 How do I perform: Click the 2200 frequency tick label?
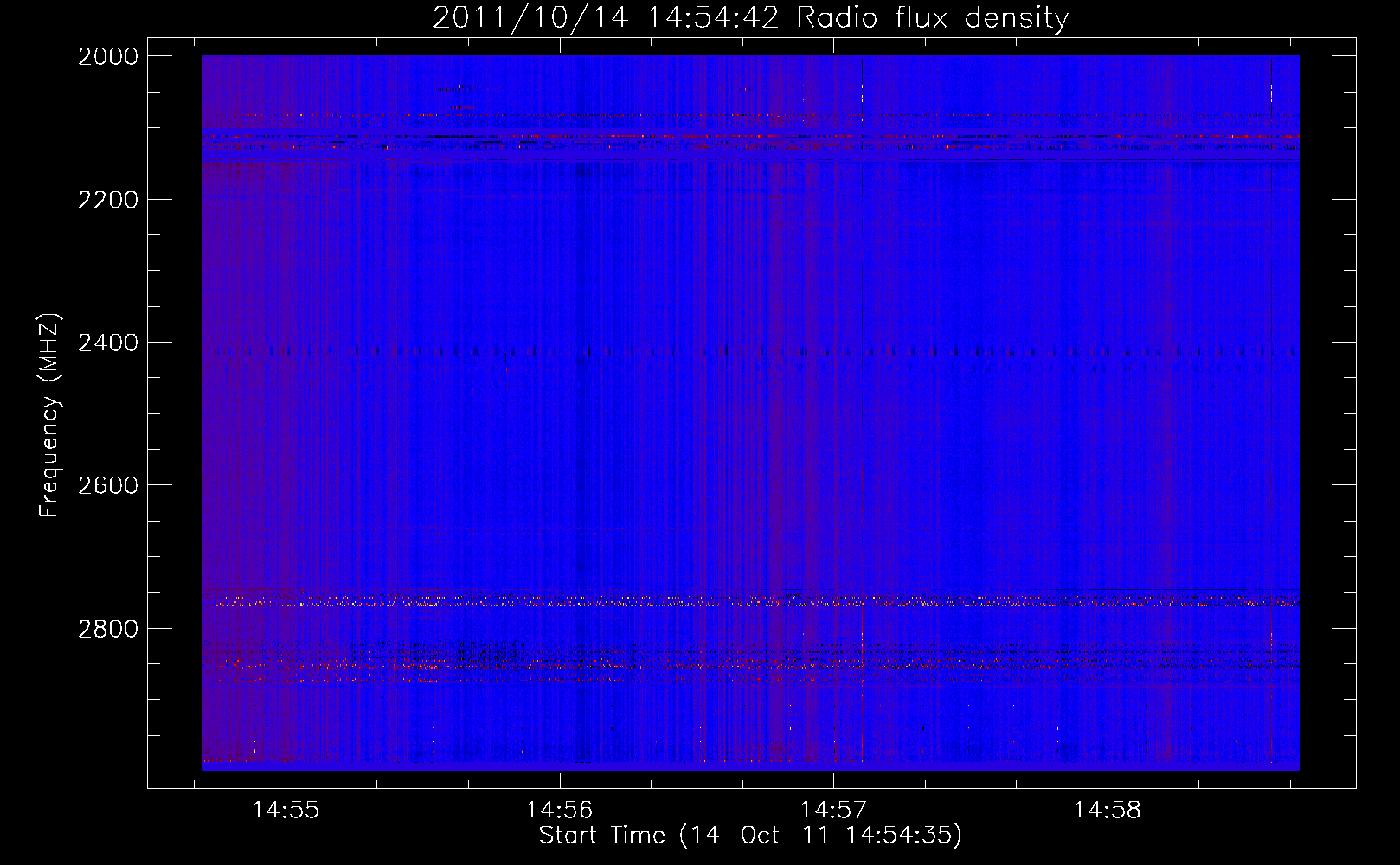(x=107, y=200)
